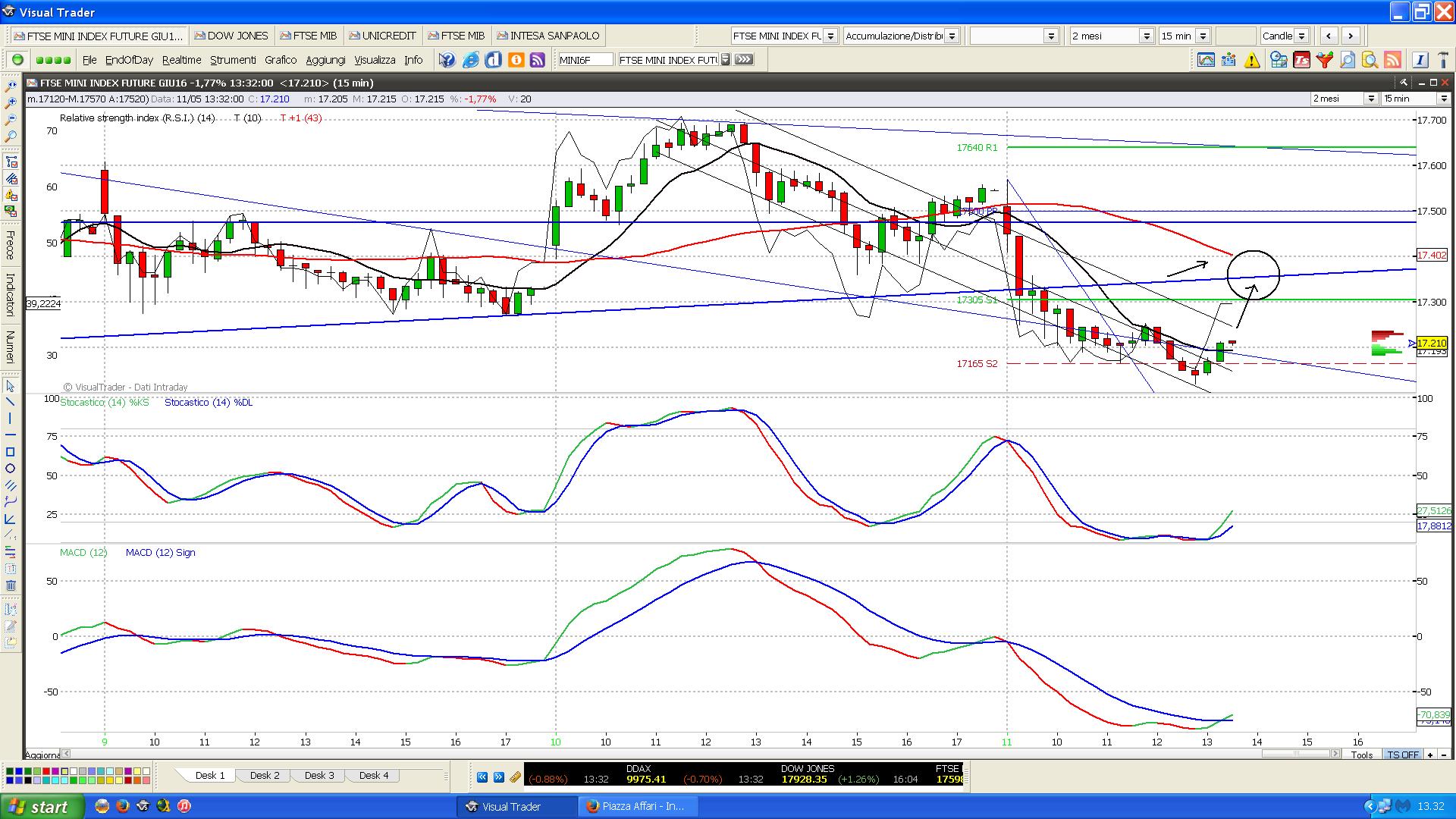Select the arrow pointer tool in left sidebar
Image resolution: width=1456 pixels, height=819 pixels.
pyautogui.click(x=11, y=386)
